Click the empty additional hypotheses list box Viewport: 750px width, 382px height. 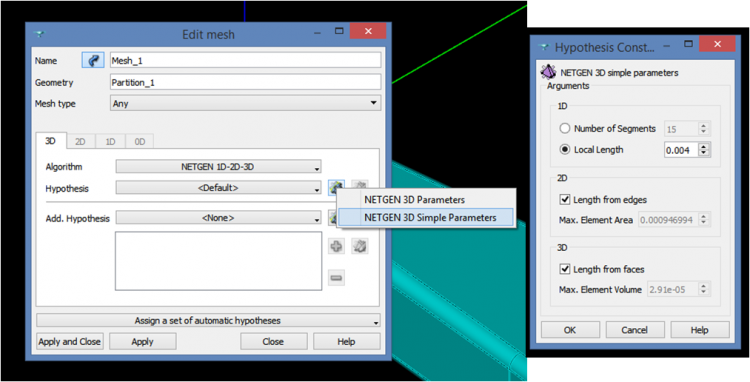pyautogui.click(x=218, y=261)
